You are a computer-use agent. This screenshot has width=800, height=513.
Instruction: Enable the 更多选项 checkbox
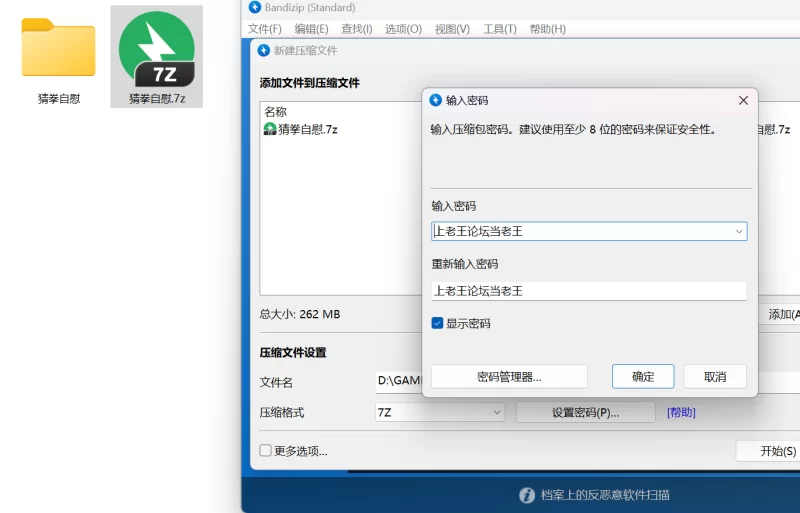pyautogui.click(x=266, y=450)
